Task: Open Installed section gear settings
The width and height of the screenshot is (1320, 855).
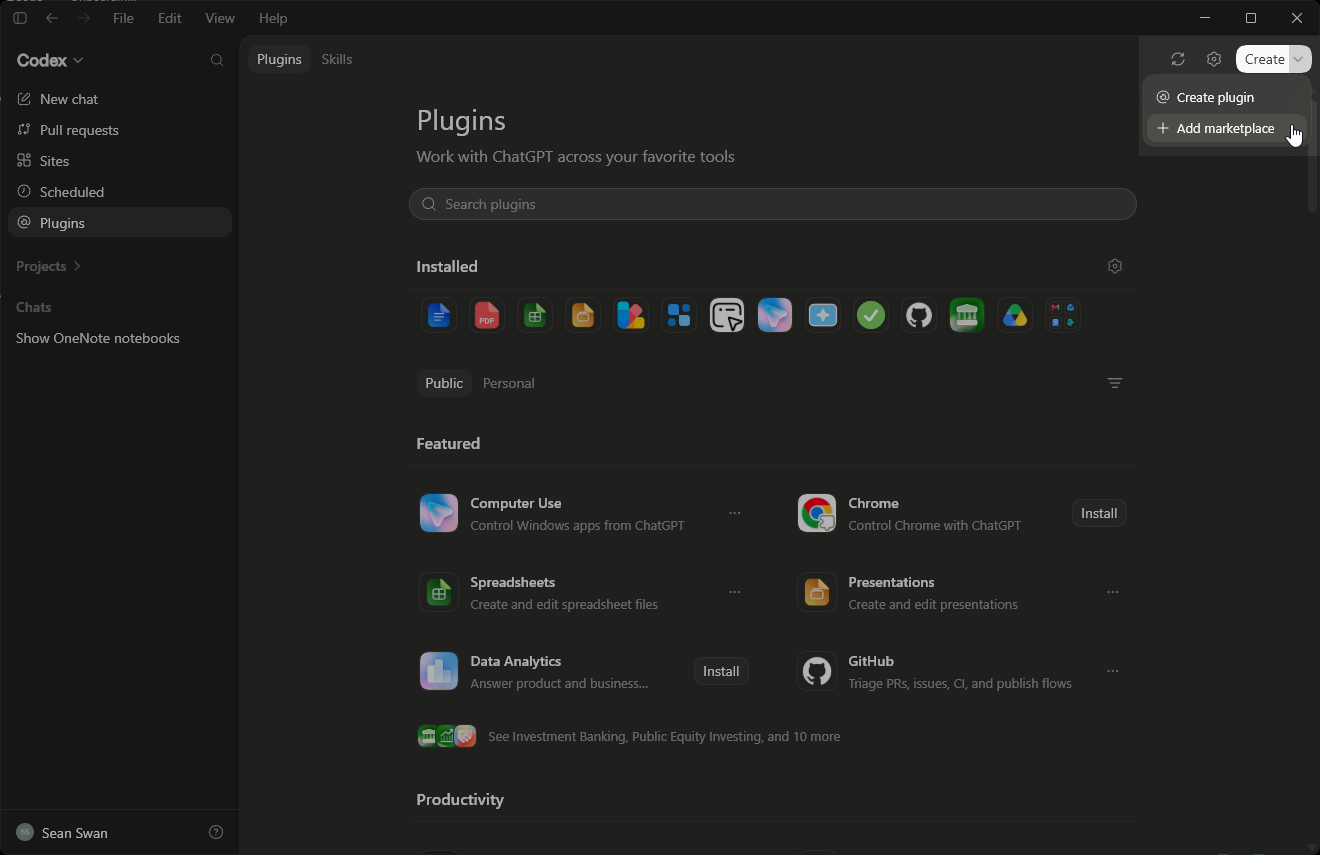Action: 1115,266
